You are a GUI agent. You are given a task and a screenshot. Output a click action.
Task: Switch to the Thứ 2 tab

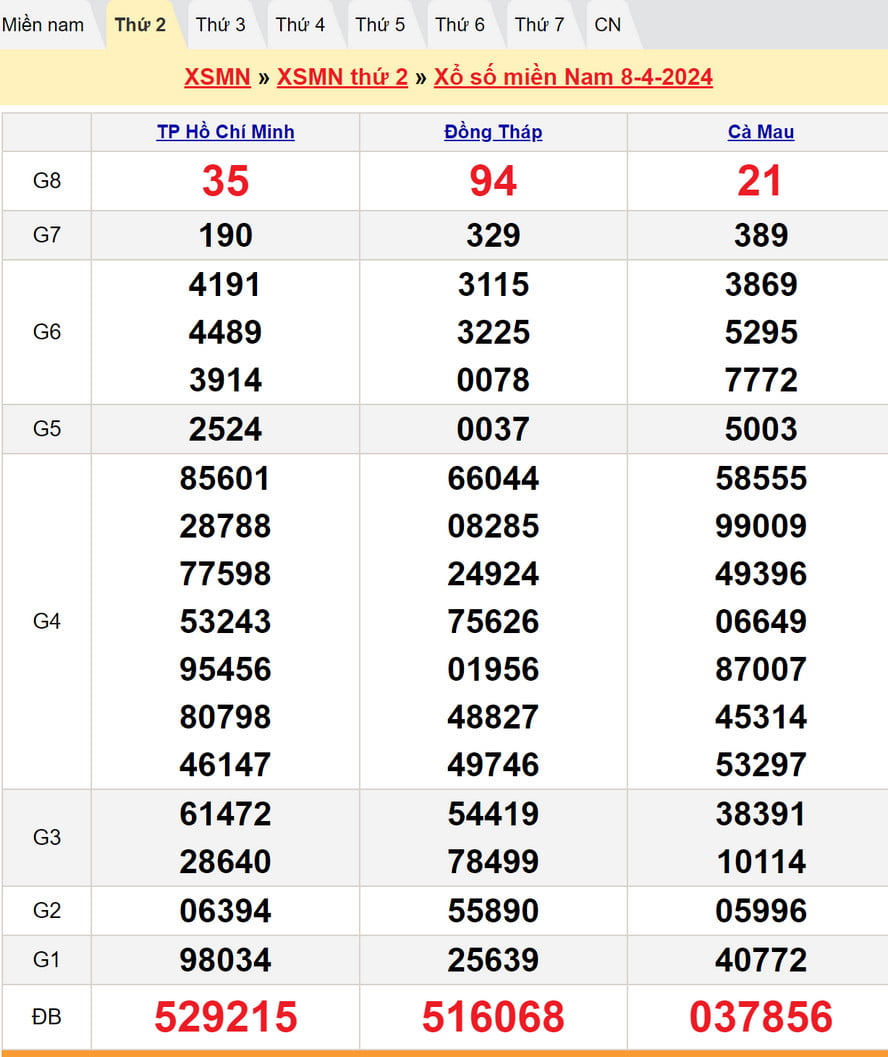(x=140, y=25)
